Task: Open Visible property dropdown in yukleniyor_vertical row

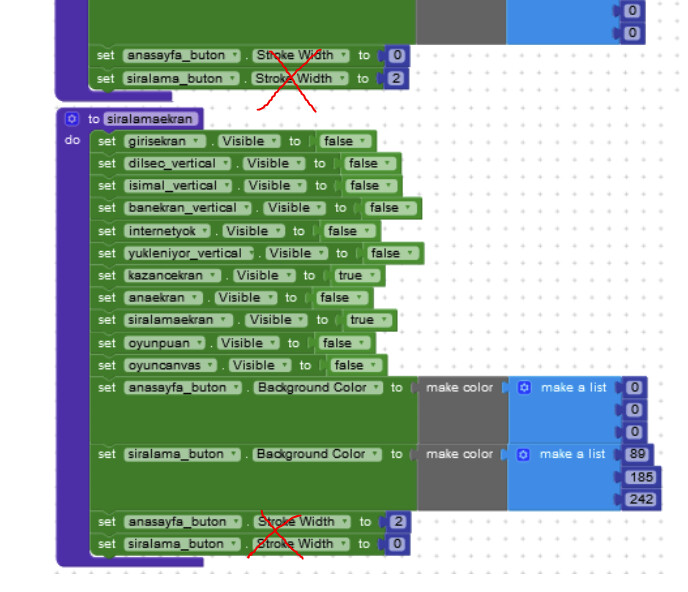Action: point(297,254)
